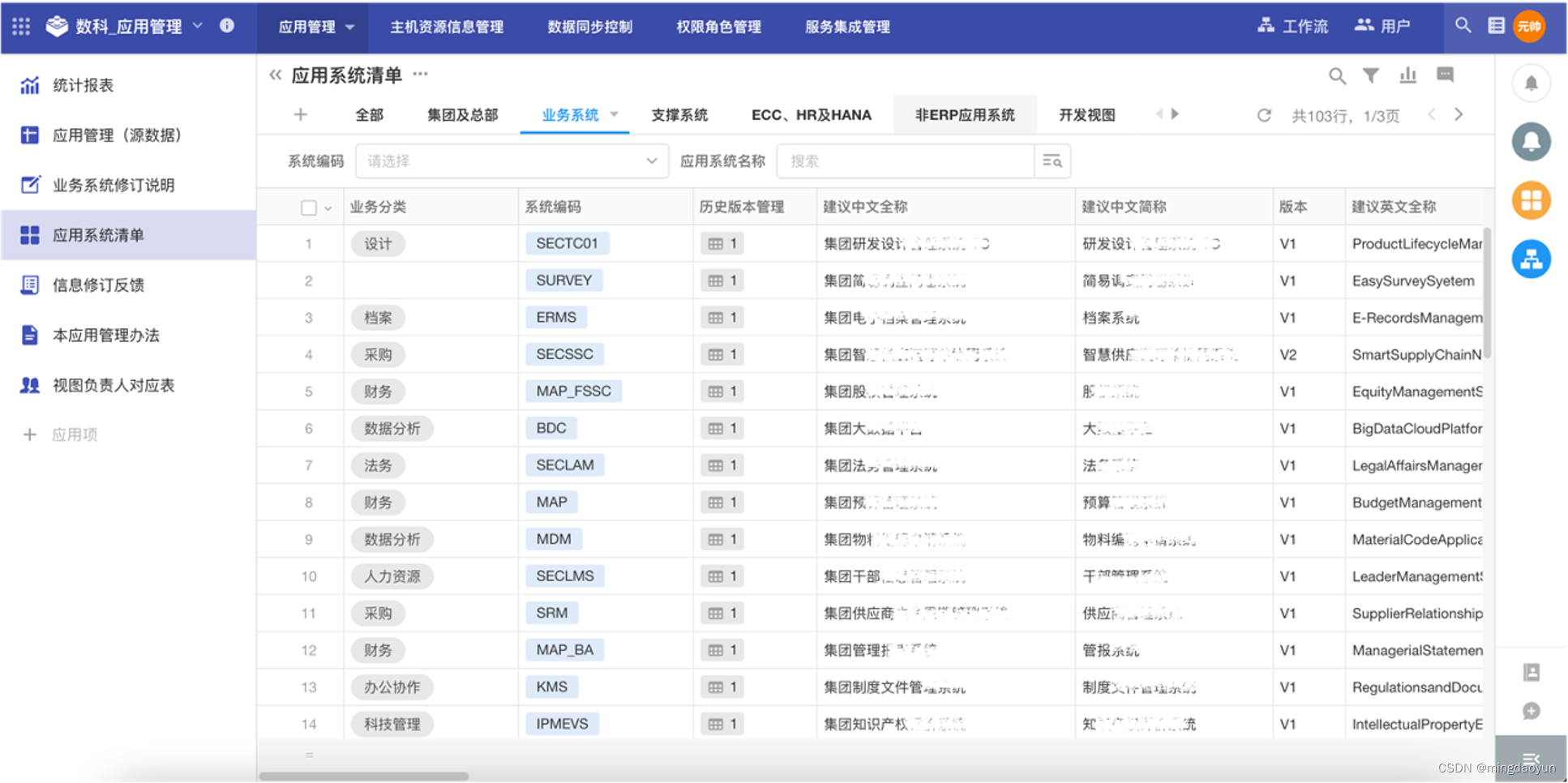Click the 人力资源 category tag

click(x=392, y=576)
